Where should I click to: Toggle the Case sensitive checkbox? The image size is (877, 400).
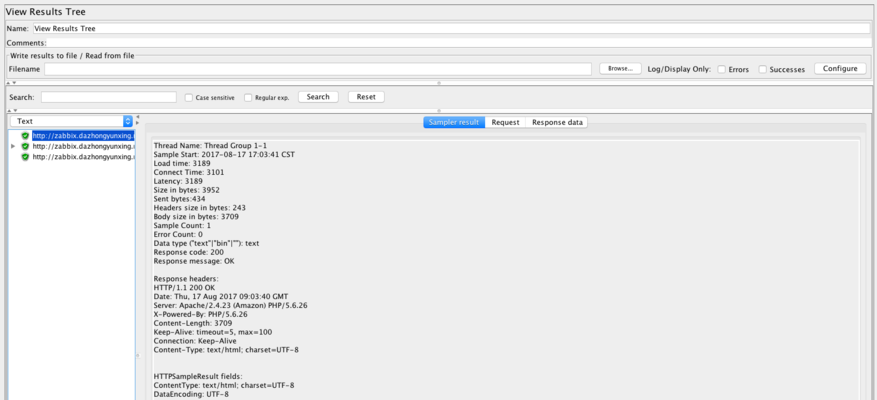(x=189, y=97)
